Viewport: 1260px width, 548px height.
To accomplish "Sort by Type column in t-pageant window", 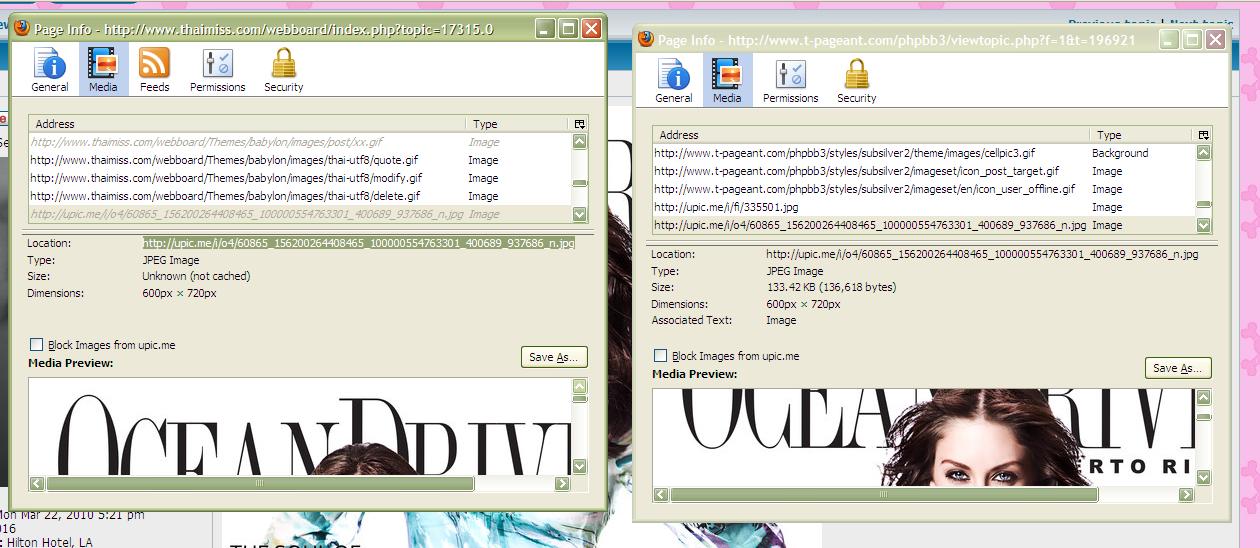I will 1142,135.
